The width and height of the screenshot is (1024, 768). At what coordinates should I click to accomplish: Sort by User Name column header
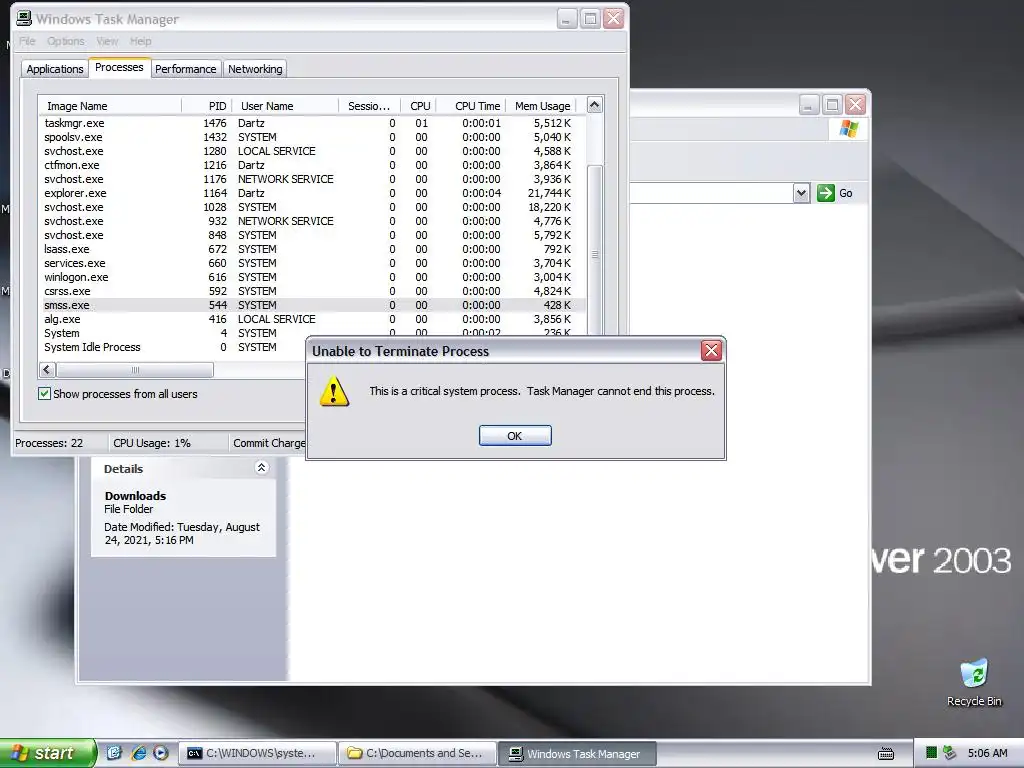[x=285, y=106]
